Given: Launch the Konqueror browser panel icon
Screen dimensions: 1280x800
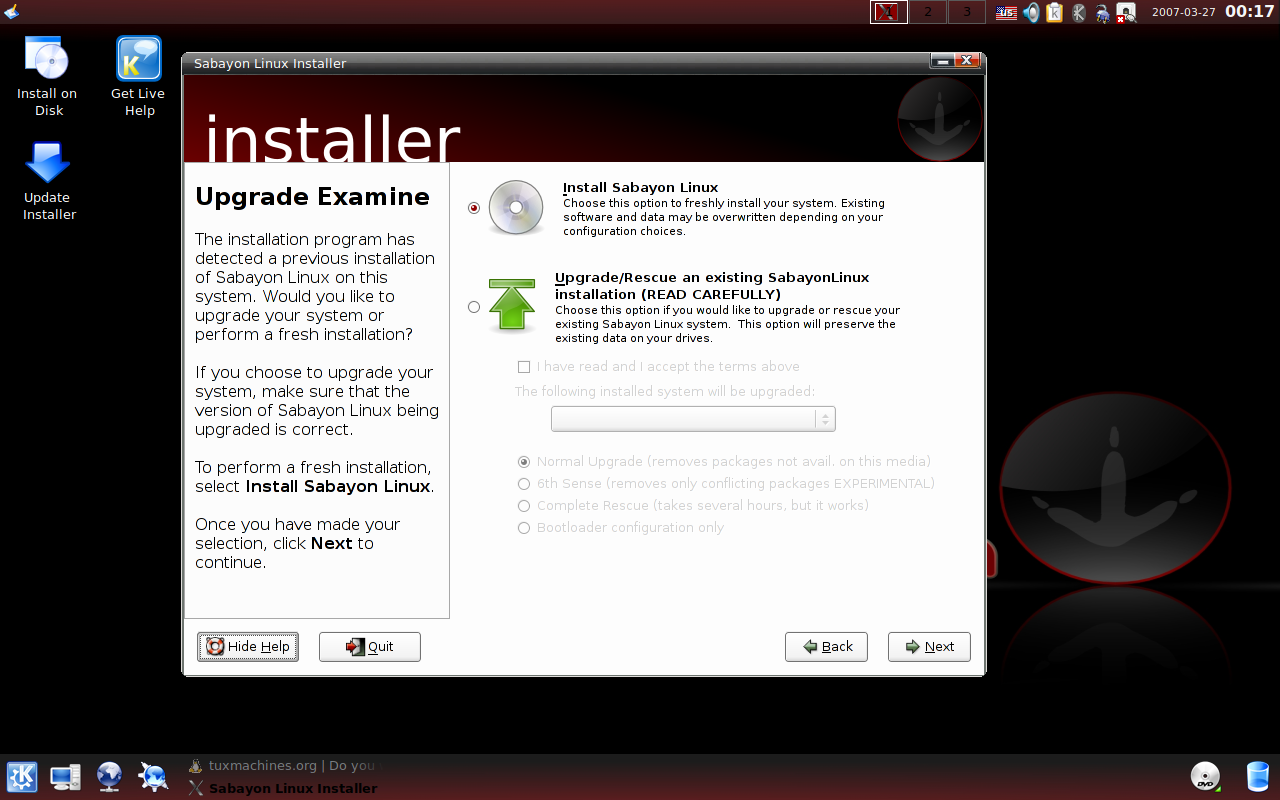Looking at the screenshot, I should point(153,777).
